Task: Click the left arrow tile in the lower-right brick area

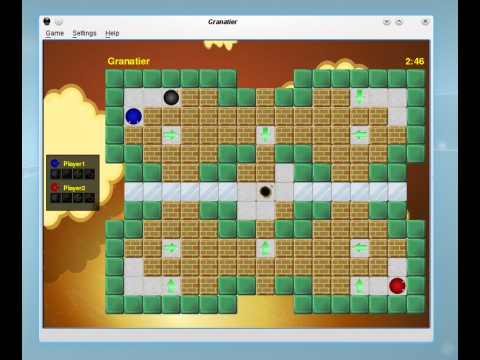Action: [360, 248]
